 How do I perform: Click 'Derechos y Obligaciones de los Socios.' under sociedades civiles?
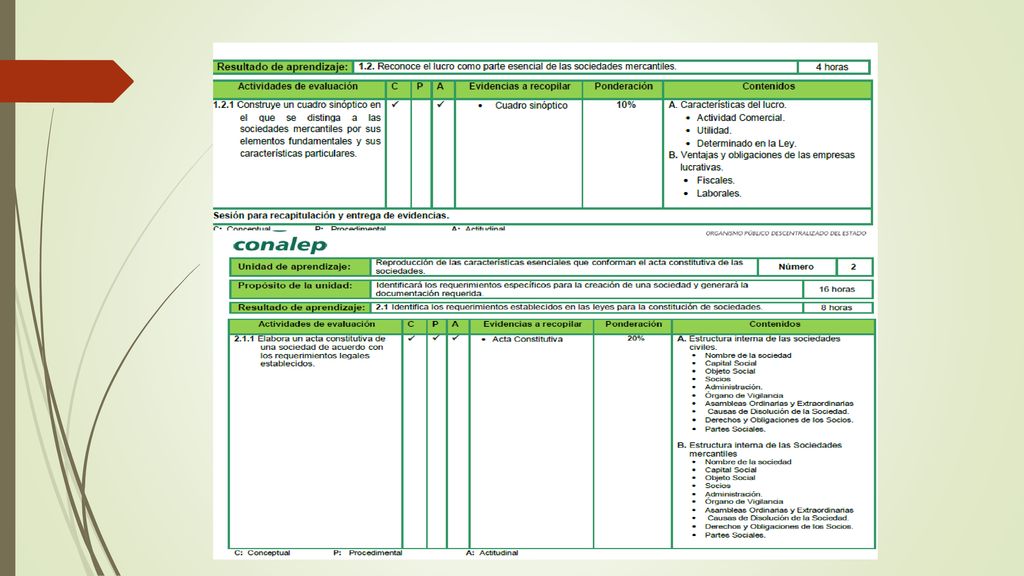pyautogui.click(x=778, y=420)
